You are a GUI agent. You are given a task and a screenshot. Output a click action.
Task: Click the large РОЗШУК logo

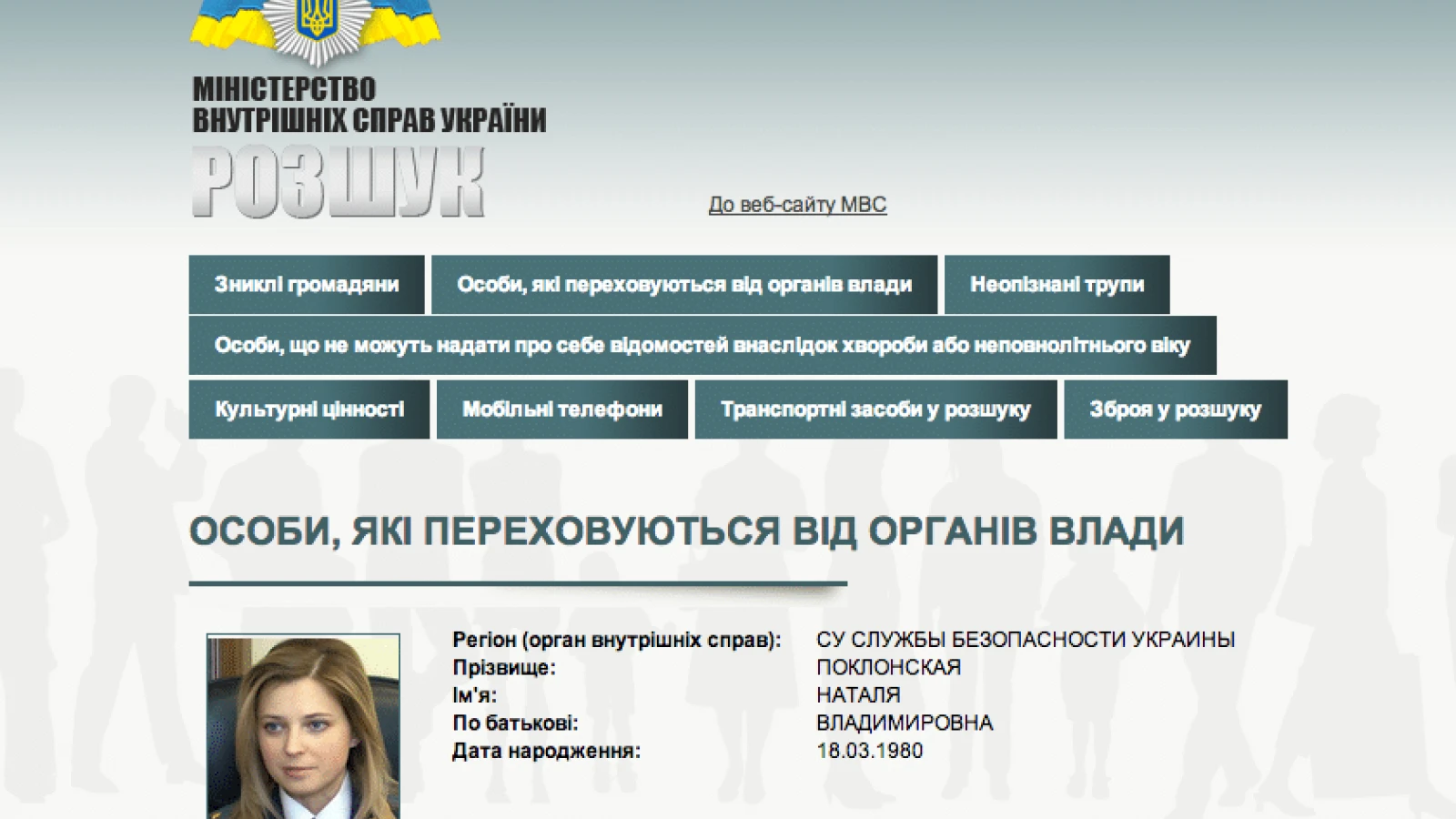[338, 184]
